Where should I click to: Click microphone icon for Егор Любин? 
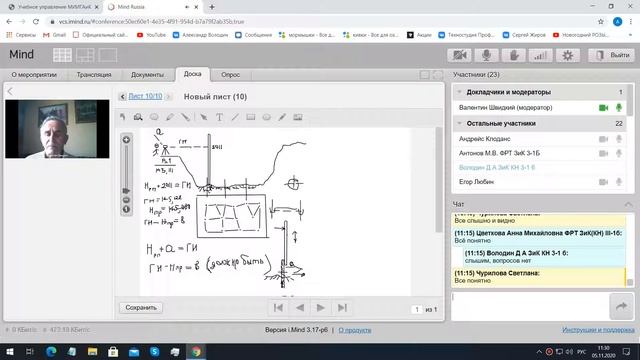(x=619, y=182)
